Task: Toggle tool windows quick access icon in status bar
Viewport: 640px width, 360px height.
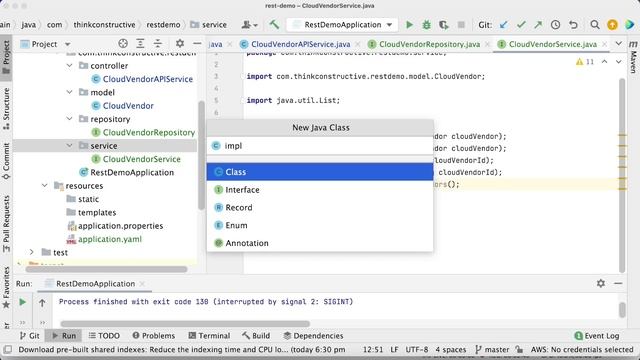Action: [7, 349]
